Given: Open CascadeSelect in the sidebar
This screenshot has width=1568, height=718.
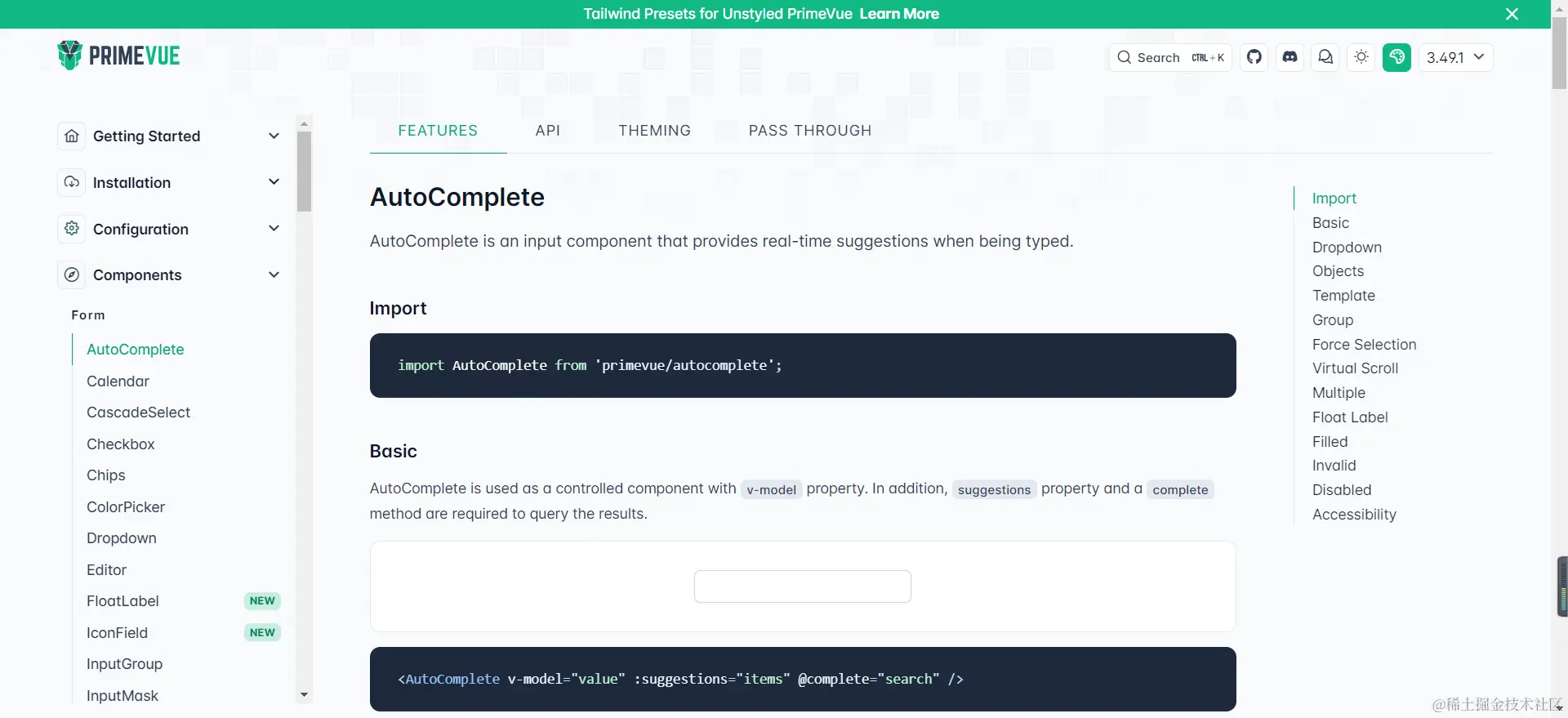Looking at the screenshot, I should click(x=139, y=413).
